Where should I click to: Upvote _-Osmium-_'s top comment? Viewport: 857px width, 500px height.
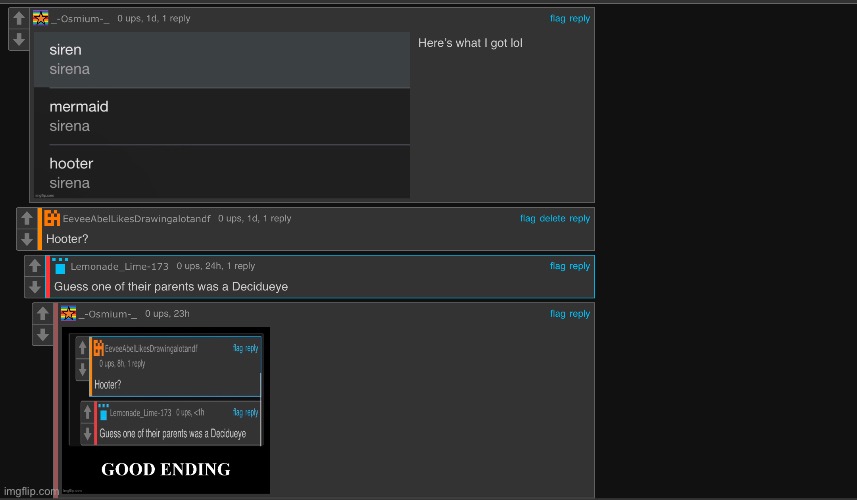coord(18,19)
